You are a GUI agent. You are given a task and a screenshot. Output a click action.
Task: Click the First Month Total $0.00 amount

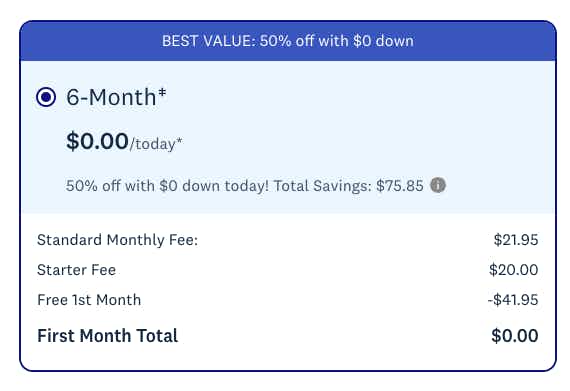[x=514, y=335]
